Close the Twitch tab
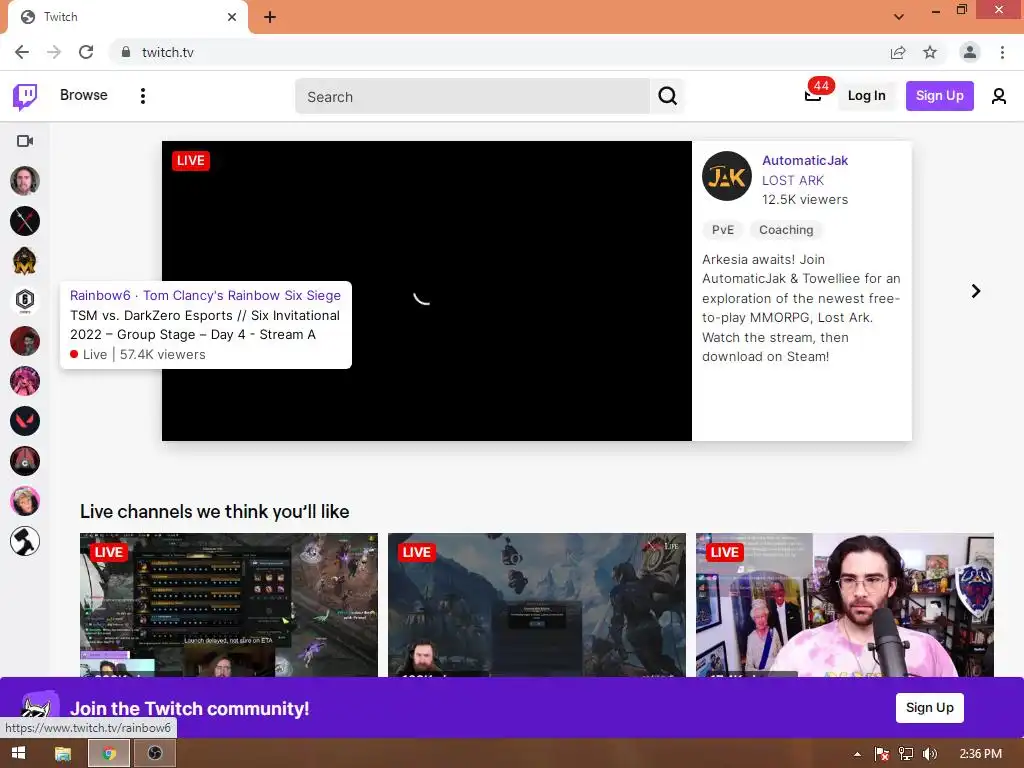The height and width of the screenshot is (768, 1024). (x=232, y=17)
